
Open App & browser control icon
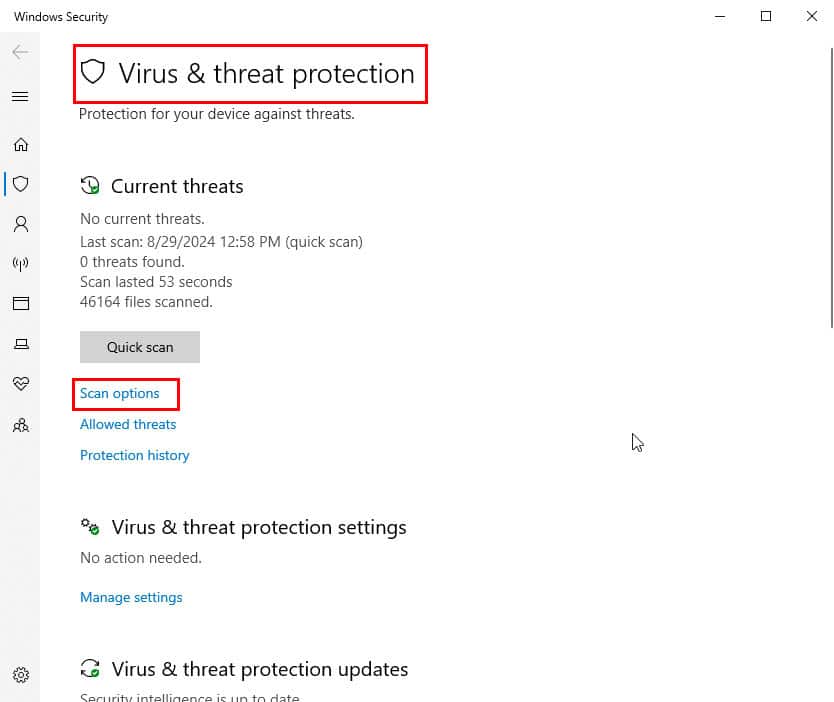click(21, 304)
